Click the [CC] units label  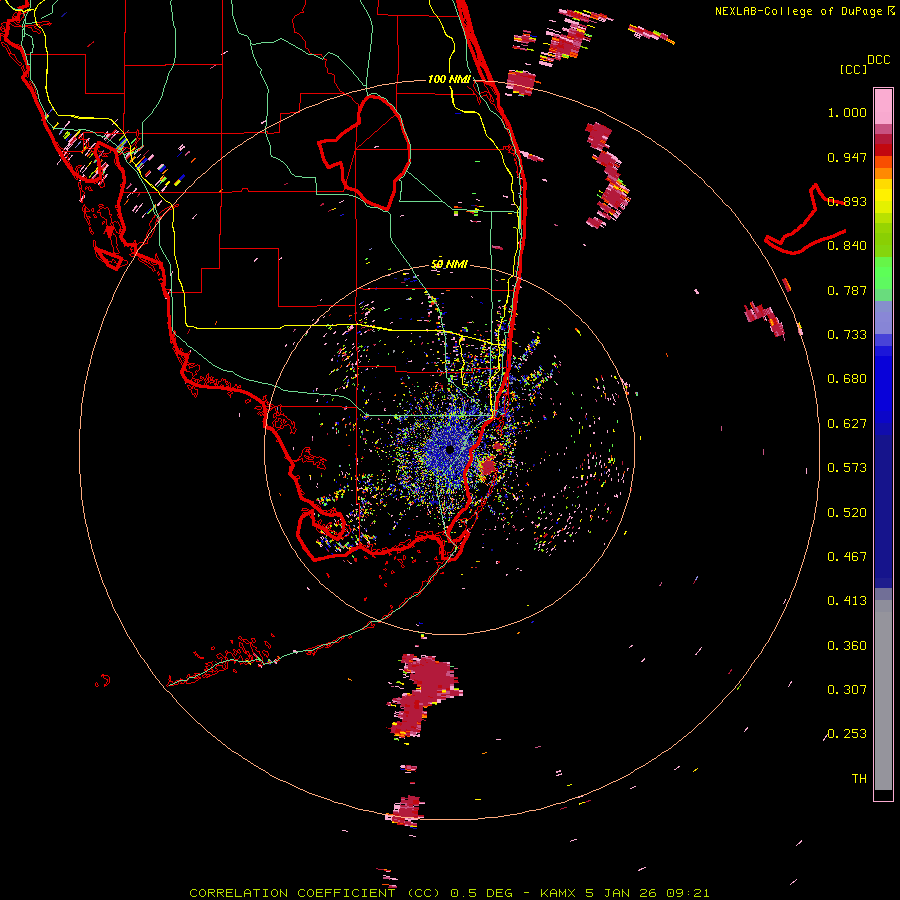pyautogui.click(x=853, y=69)
